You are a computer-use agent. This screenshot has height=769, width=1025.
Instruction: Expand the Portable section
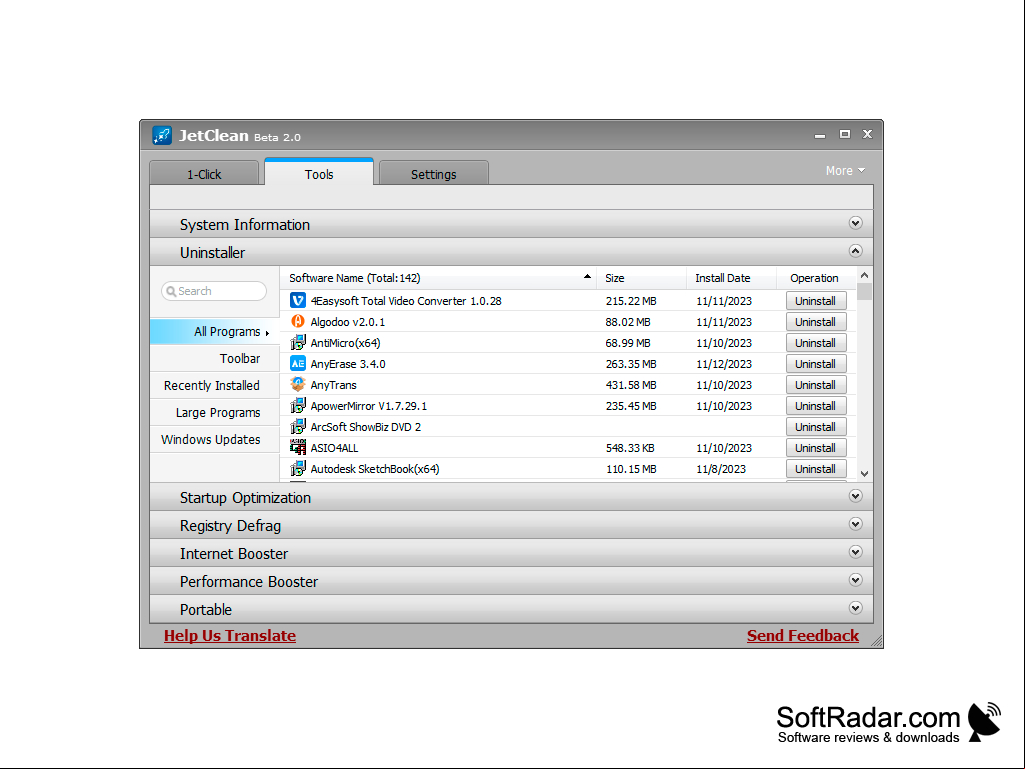pos(855,608)
